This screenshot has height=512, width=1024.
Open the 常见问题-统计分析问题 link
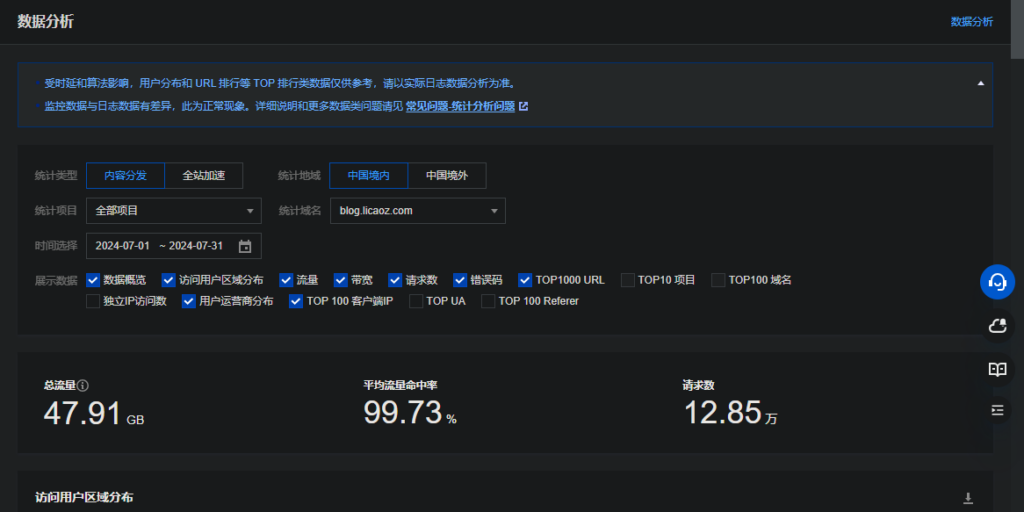[460, 106]
